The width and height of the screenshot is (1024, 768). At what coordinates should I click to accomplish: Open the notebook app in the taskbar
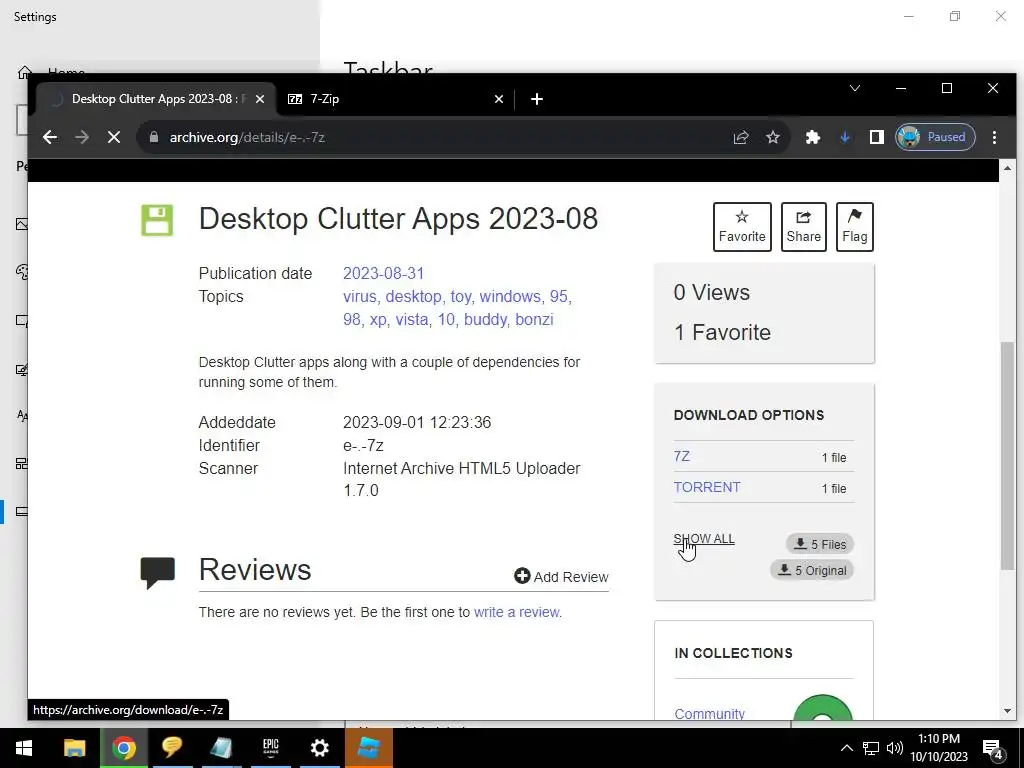(221, 748)
